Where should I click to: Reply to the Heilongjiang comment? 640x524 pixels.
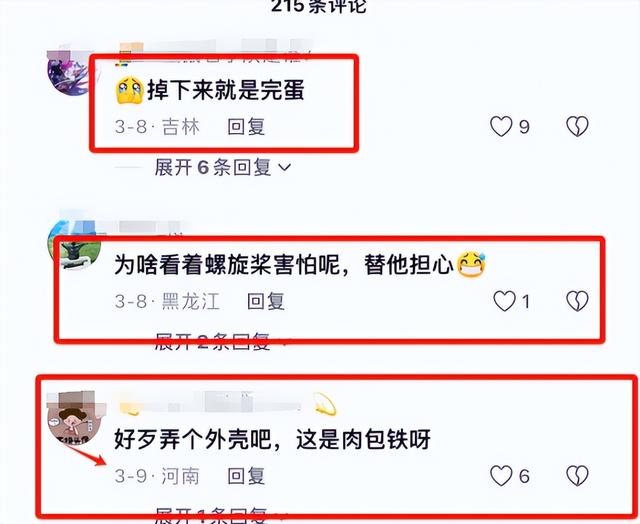tap(266, 301)
